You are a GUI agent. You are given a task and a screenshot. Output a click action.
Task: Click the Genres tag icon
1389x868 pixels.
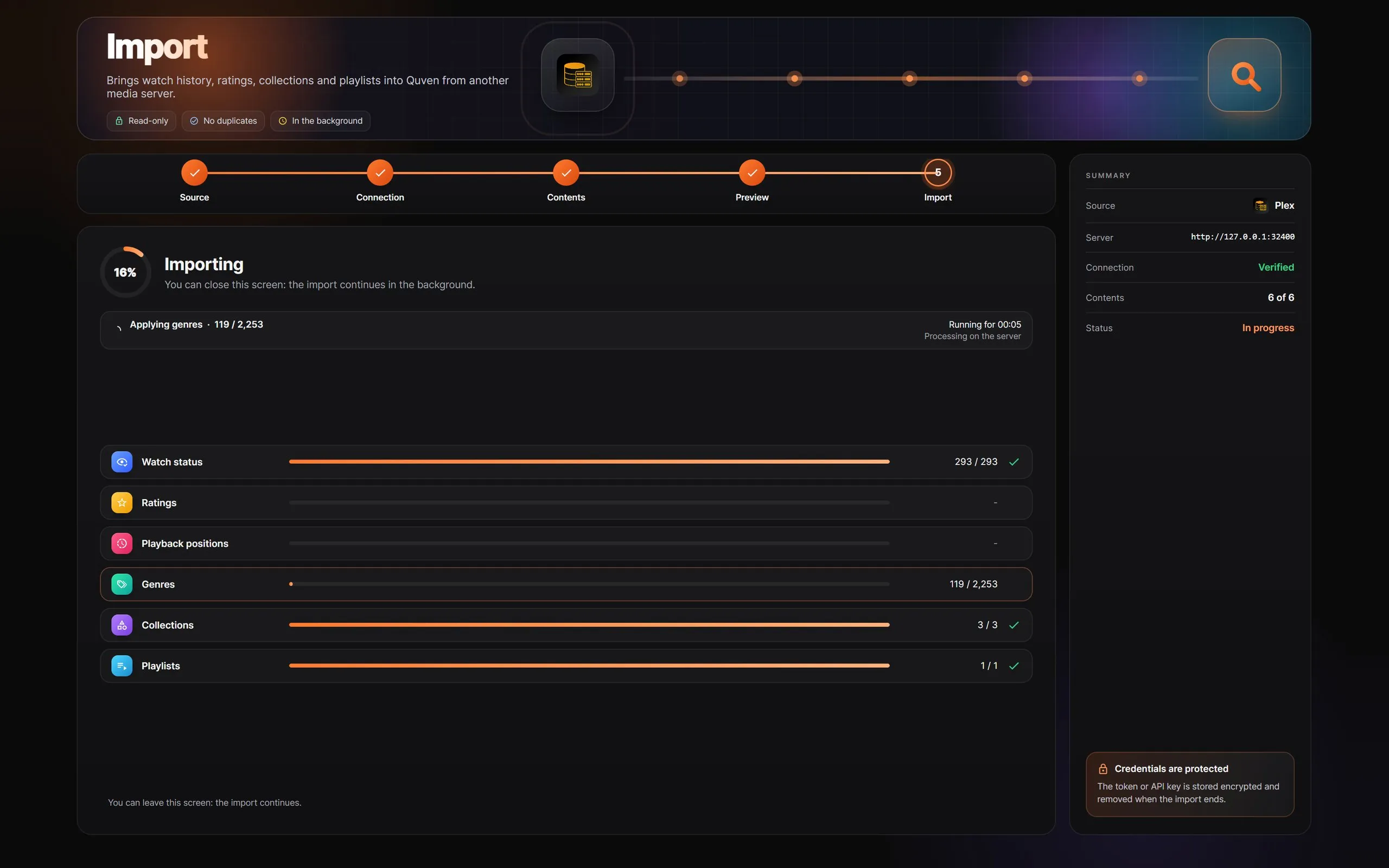coord(122,584)
